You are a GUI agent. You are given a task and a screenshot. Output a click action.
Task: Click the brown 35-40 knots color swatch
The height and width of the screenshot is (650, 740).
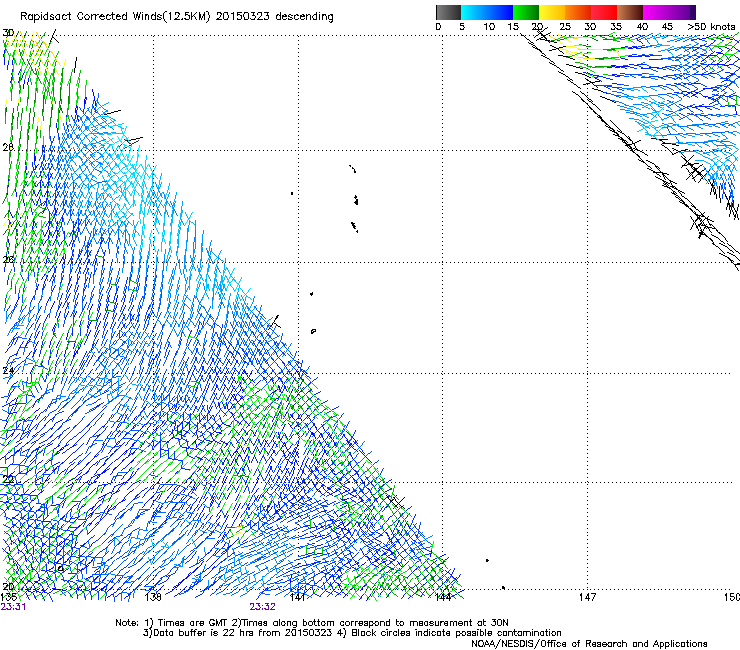pos(630,12)
